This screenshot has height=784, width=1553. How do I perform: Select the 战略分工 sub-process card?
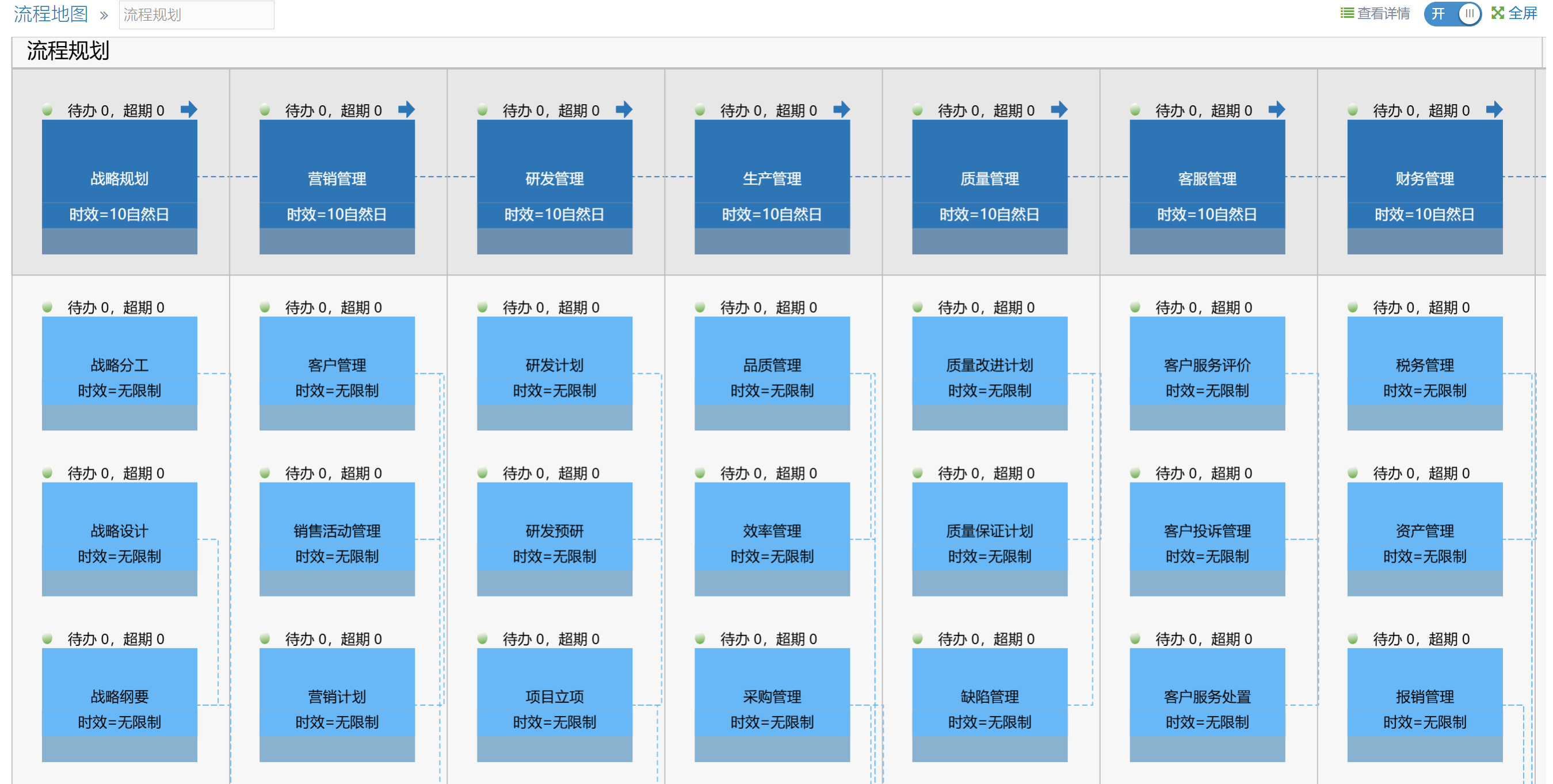pyautogui.click(x=119, y=374)
